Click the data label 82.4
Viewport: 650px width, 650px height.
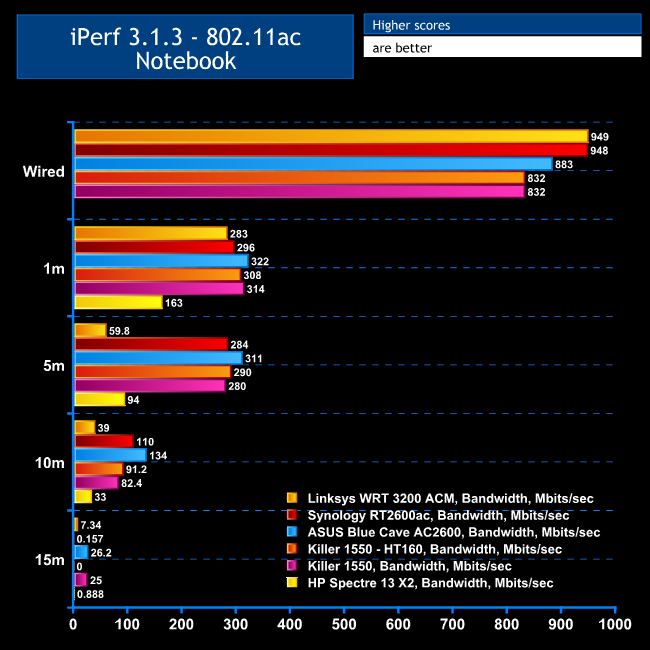[x=131, y=483]
